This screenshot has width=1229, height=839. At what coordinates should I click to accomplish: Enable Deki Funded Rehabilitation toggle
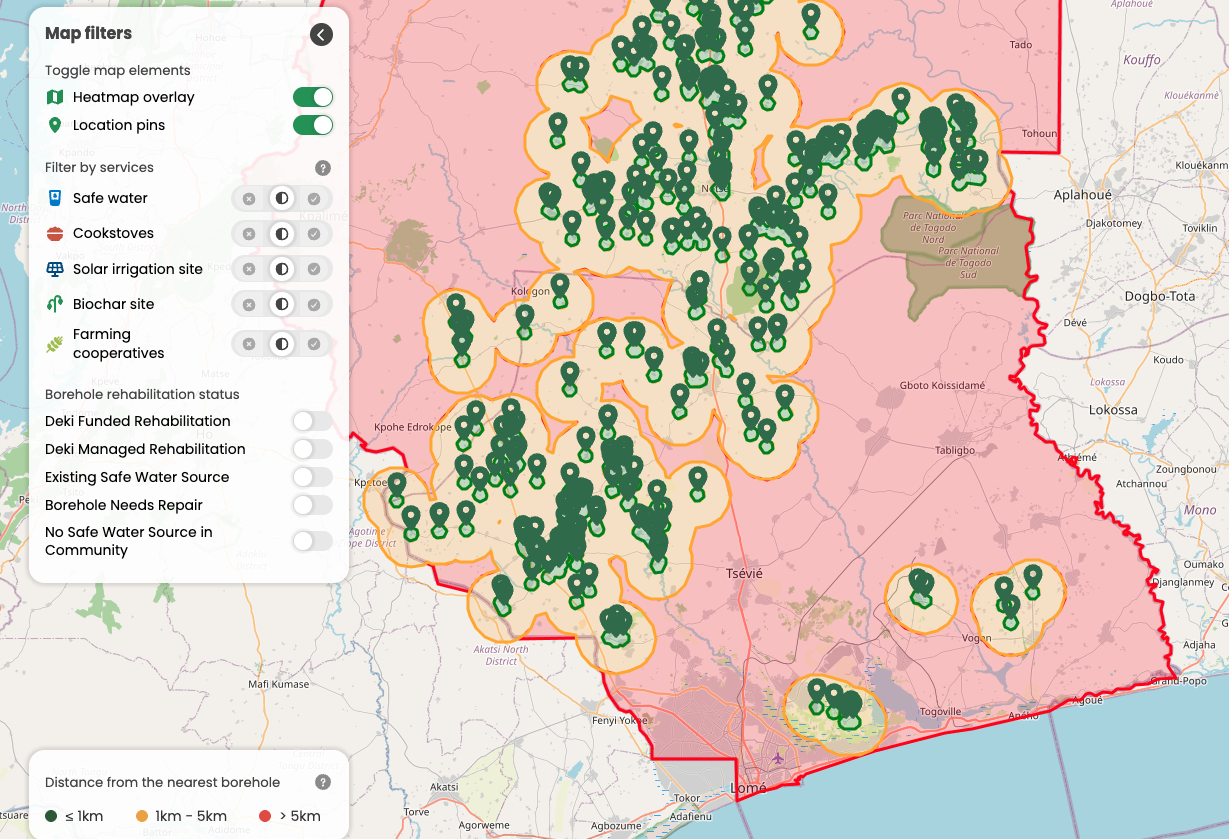point(312,421)
